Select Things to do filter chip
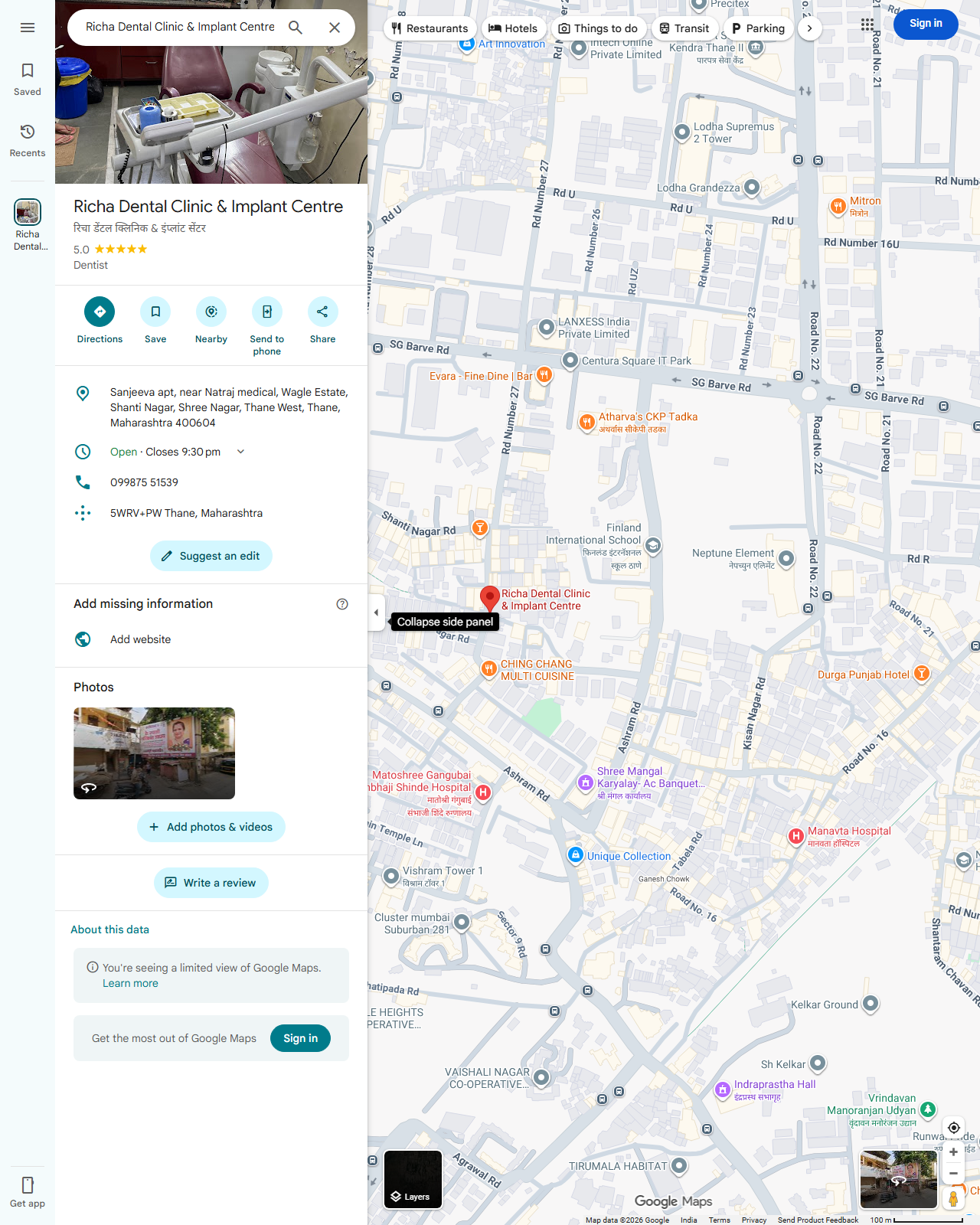The width and height of the screenshot is (980, 1225). (x=598, y=28)
